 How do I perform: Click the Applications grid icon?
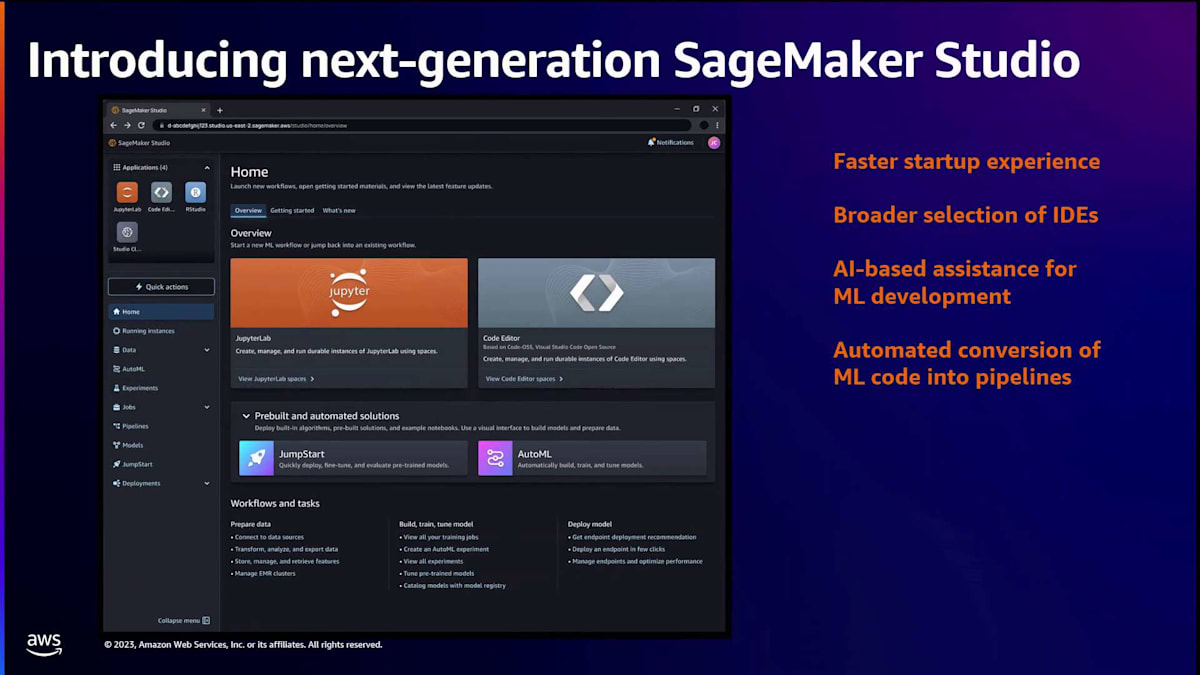(x=116, y=167)
